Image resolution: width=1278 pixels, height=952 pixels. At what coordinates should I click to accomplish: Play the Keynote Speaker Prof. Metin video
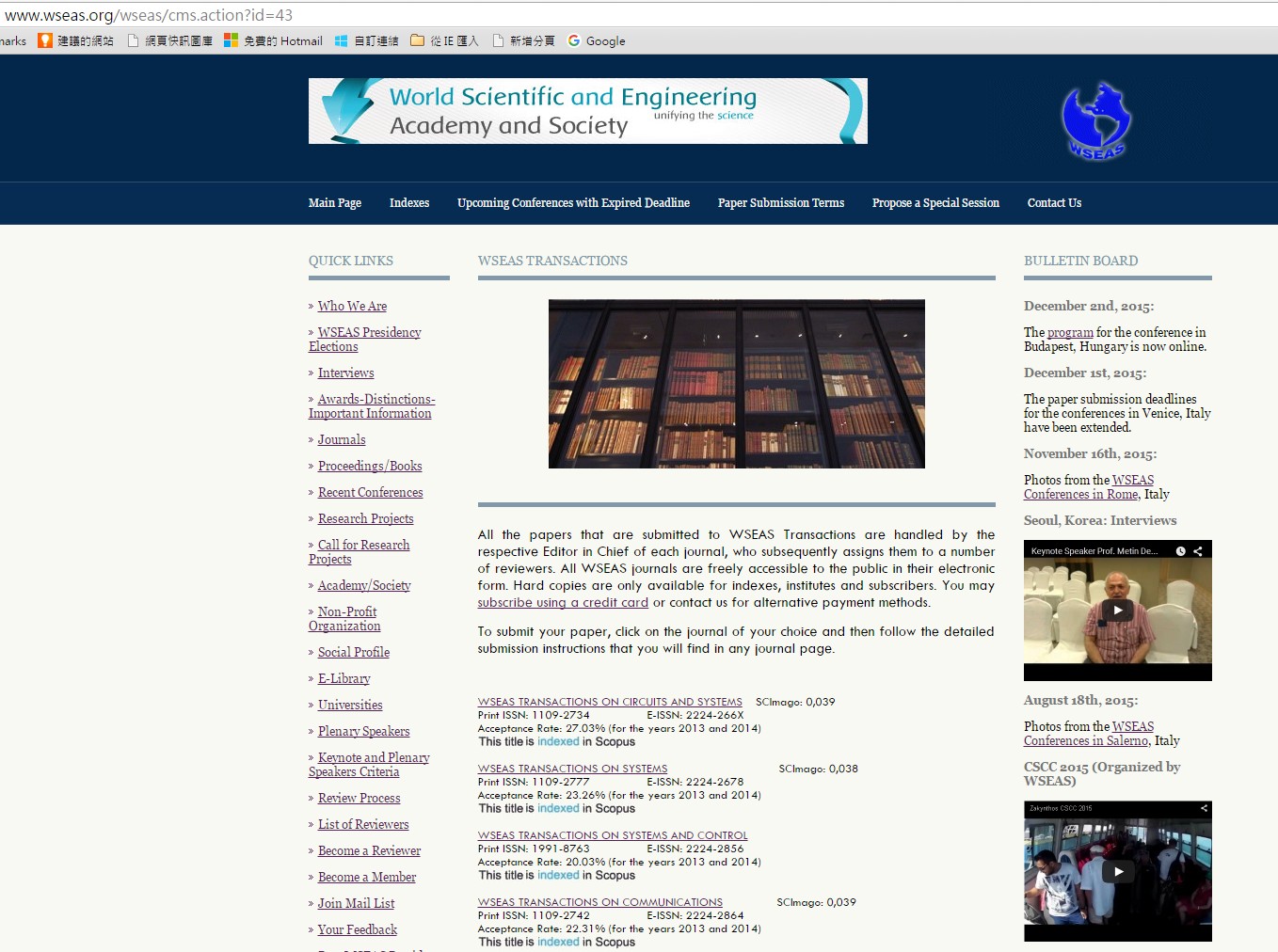(x=1118, y=611)
